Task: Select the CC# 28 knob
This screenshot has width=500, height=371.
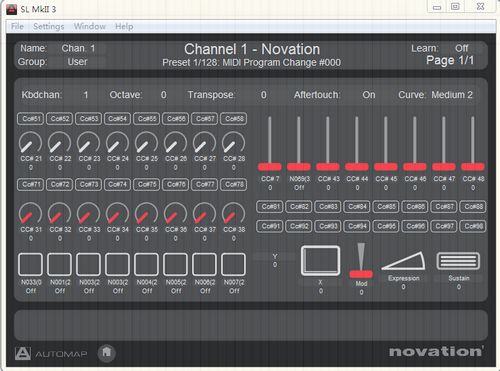Action: 234,143
